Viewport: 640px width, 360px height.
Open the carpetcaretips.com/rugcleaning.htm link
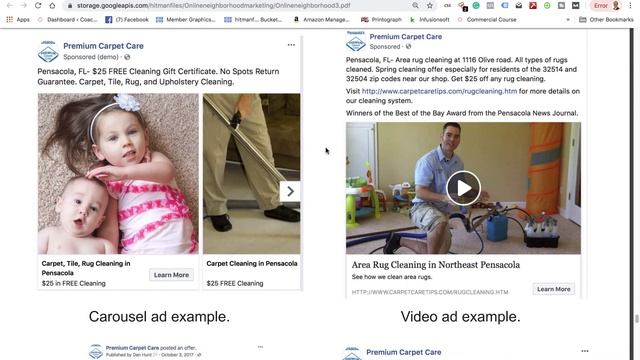click(439, 91)
